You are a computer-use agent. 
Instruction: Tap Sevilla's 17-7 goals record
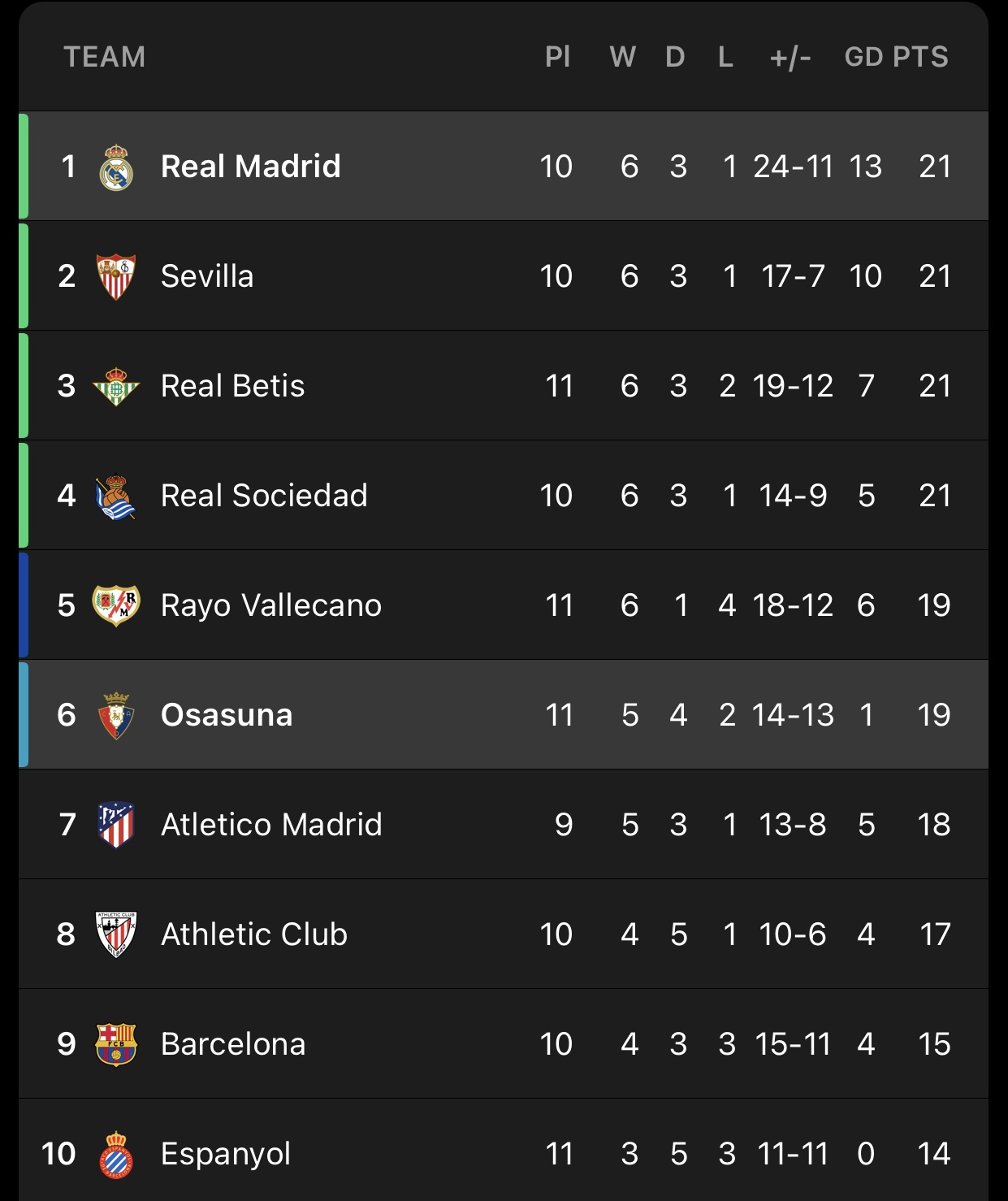[x=793, y=276]
